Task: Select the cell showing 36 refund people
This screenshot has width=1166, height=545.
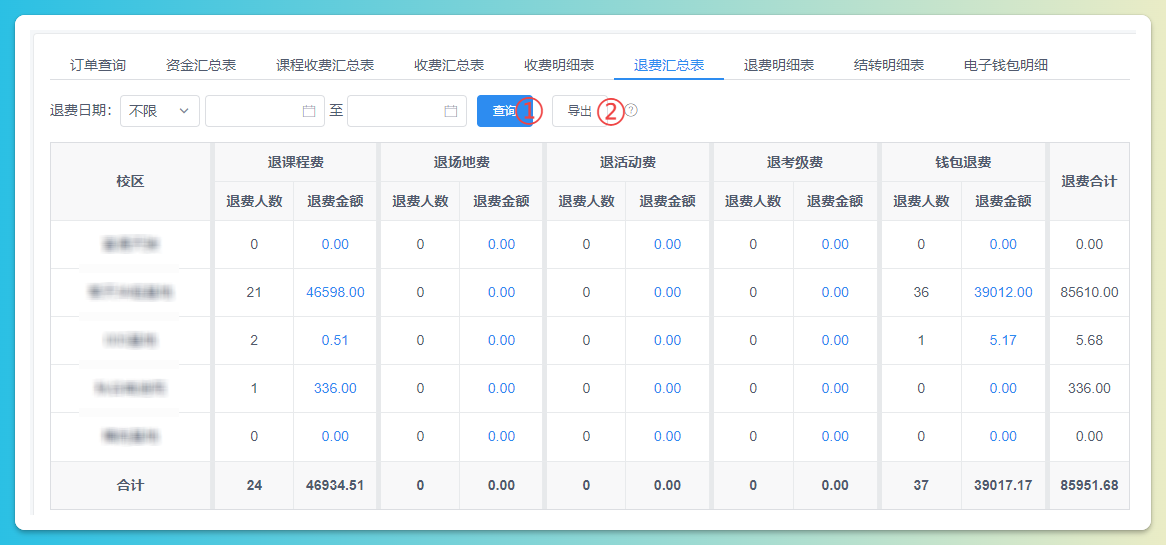Action: 921,292
